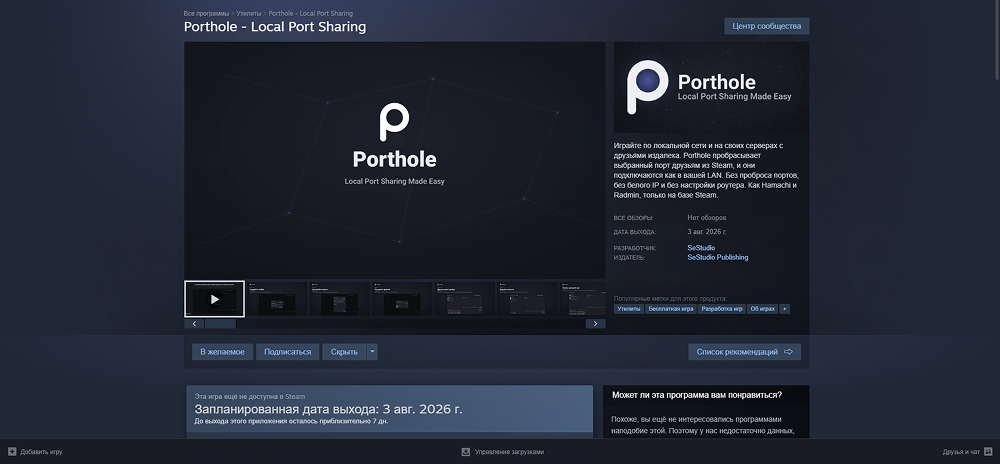Click the plus icon next to Добавить игру
This screenshot has height=464, width=1000.
click(12, 451)
